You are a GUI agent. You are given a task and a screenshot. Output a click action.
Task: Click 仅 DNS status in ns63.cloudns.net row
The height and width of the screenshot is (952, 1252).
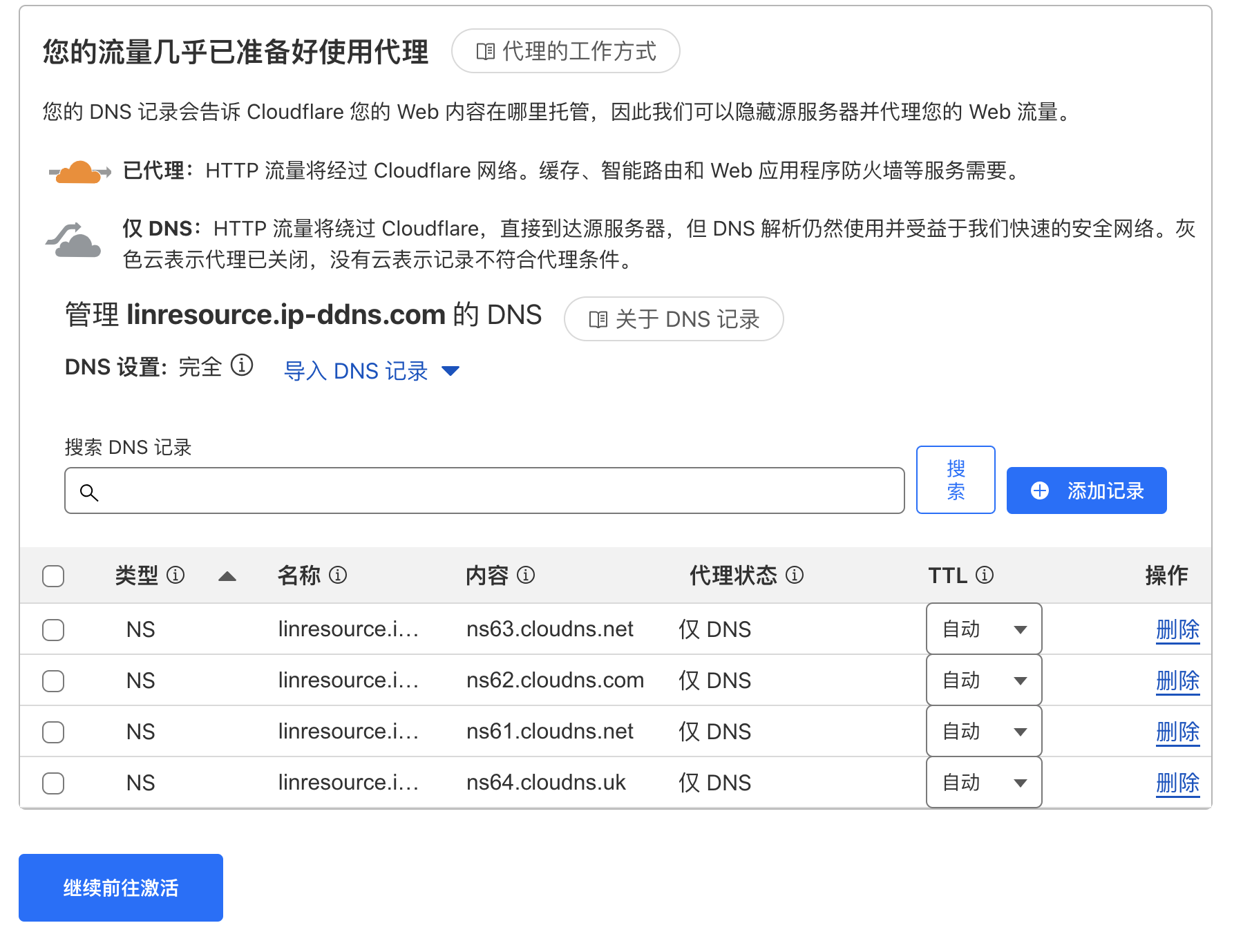(x=714, y=629)
